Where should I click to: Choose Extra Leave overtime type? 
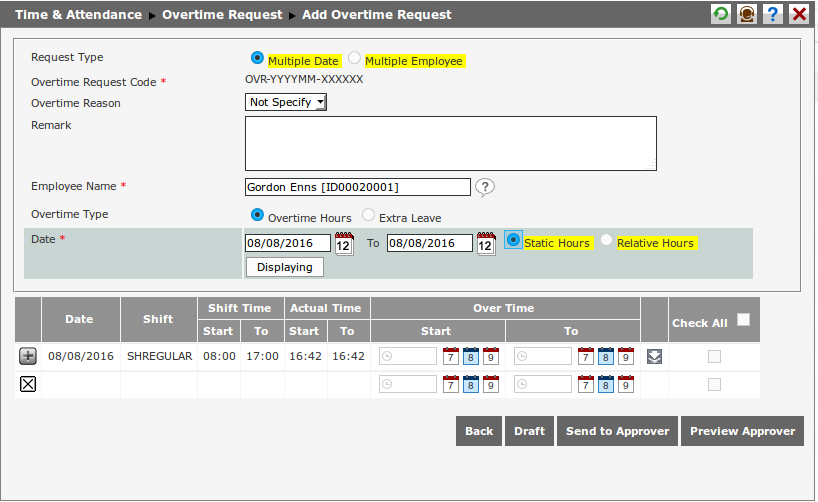(368, 214)
